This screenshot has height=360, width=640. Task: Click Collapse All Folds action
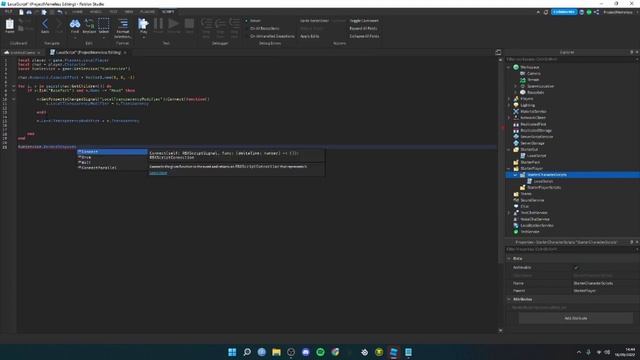point(364,36)
